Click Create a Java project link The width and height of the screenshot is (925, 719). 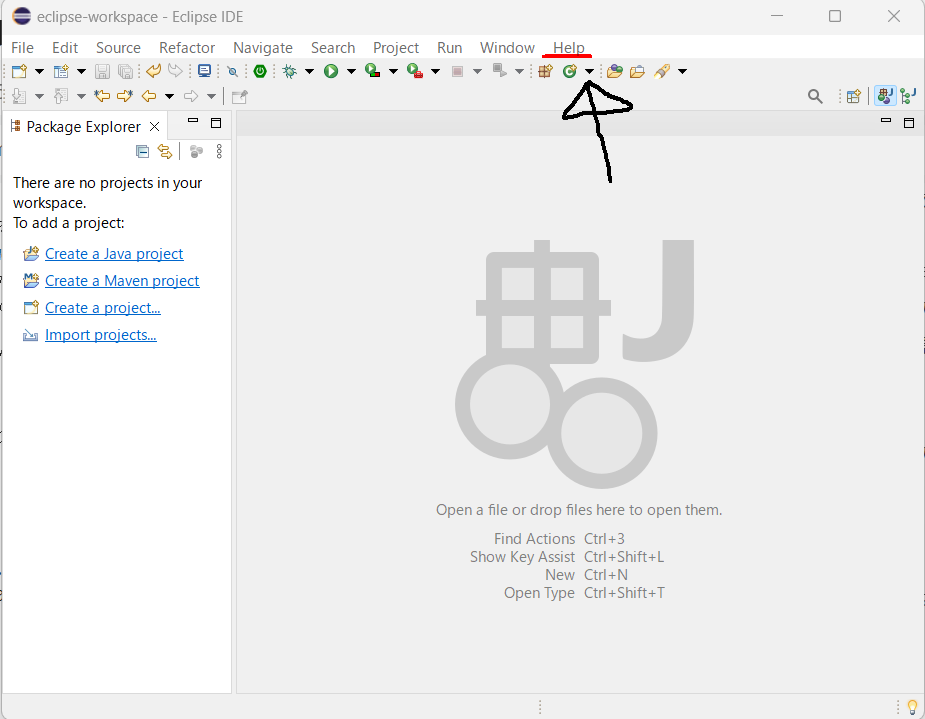pos(114,254)
